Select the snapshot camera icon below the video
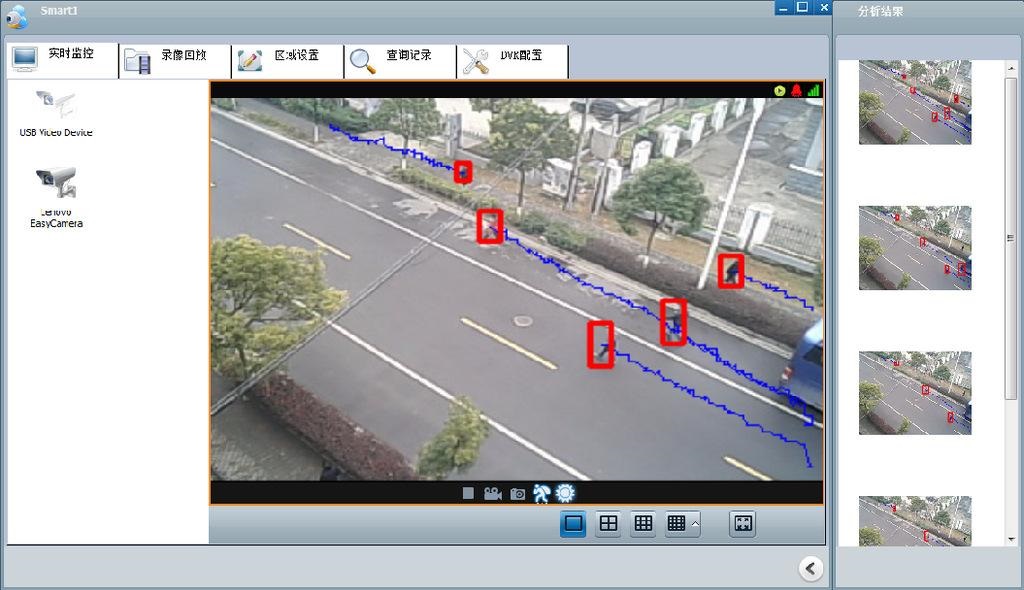Image resolution: width=1024 pixels, height=590 pixels. pyautogui.click(x=518, y=492)
